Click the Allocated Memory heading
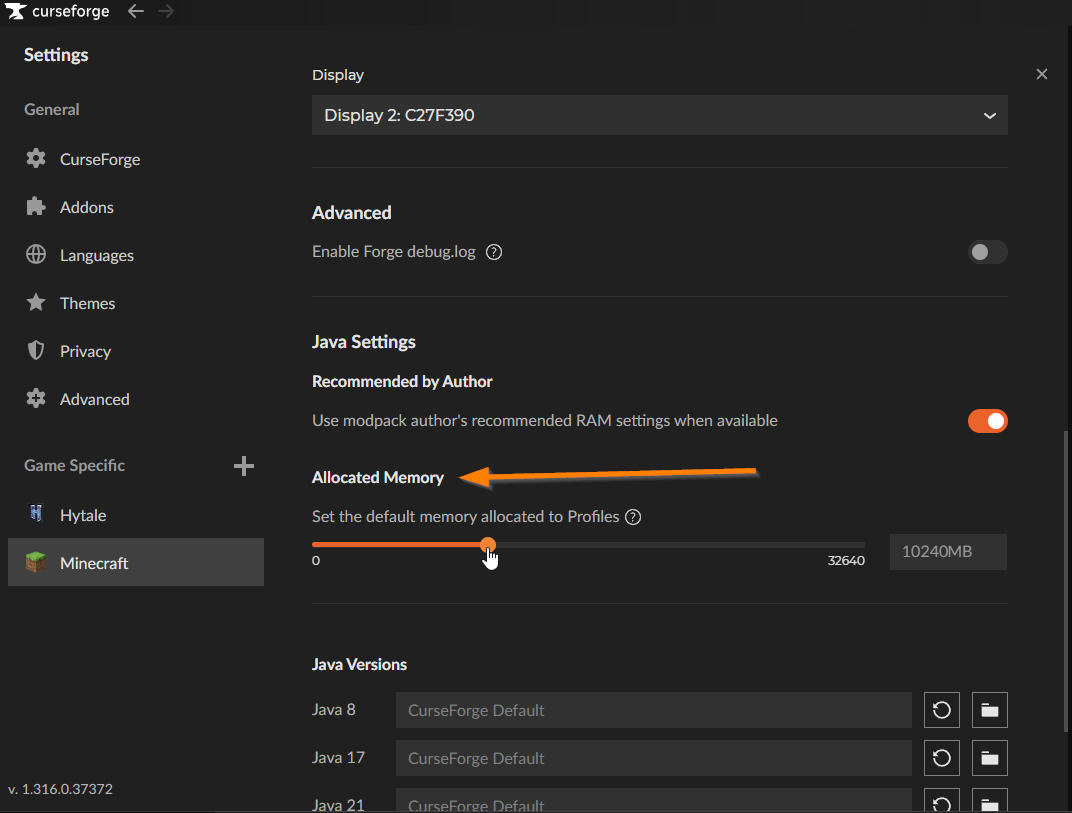The image size is (1072, 813). [377, 477]
